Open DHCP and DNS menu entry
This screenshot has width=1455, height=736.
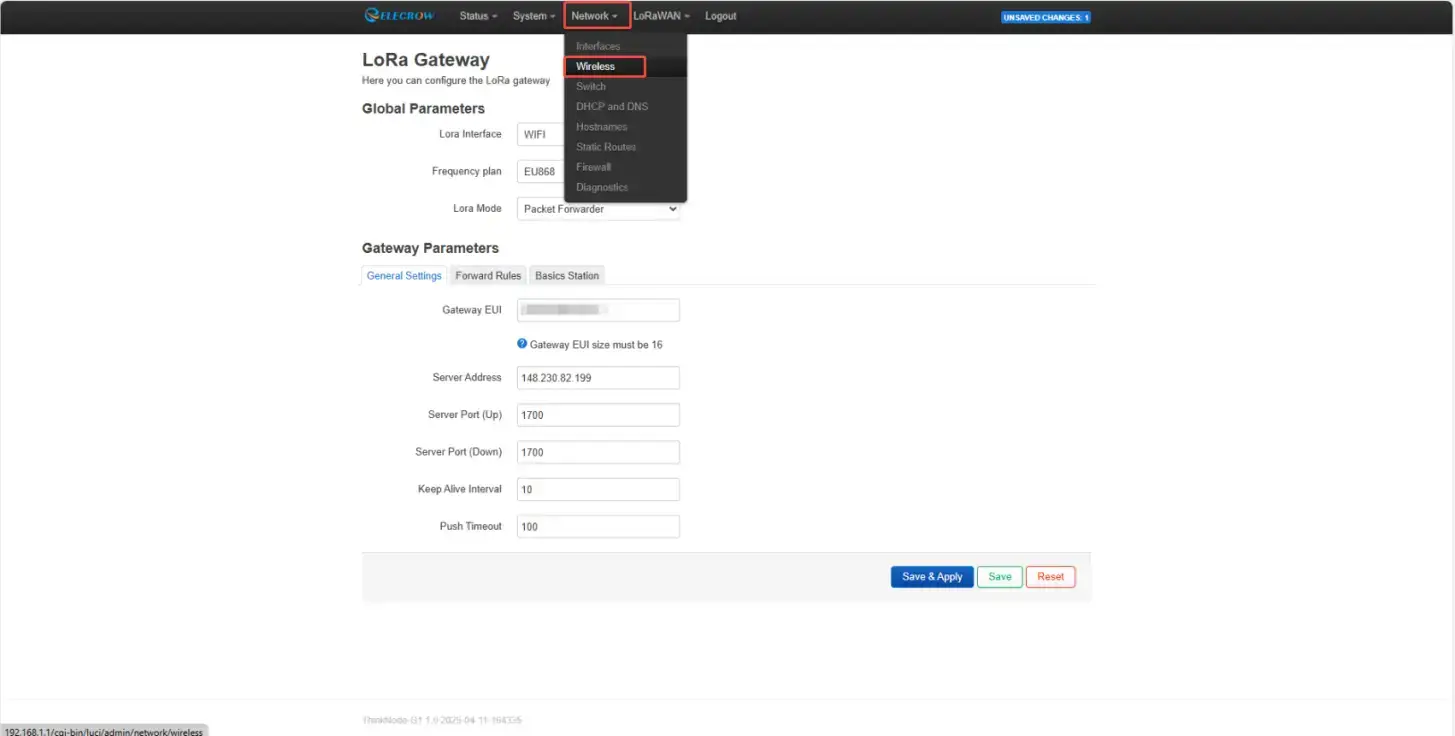[x=612, y=106]
